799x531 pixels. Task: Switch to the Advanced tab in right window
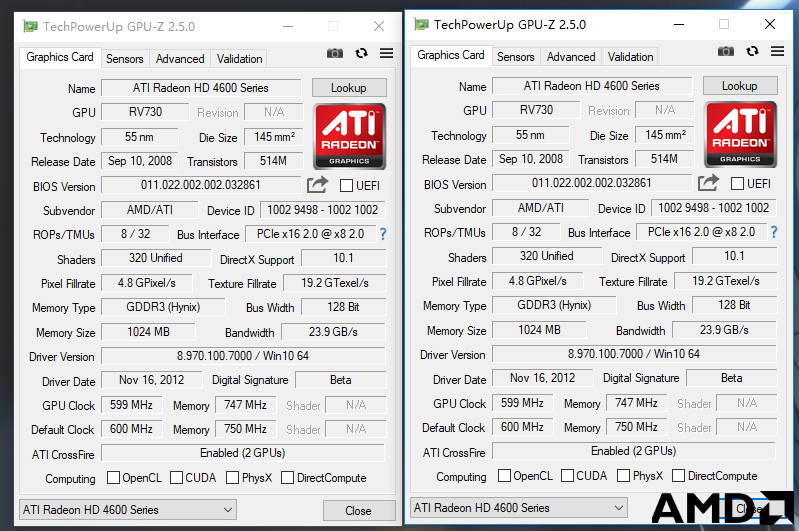[x=571, y=57]
